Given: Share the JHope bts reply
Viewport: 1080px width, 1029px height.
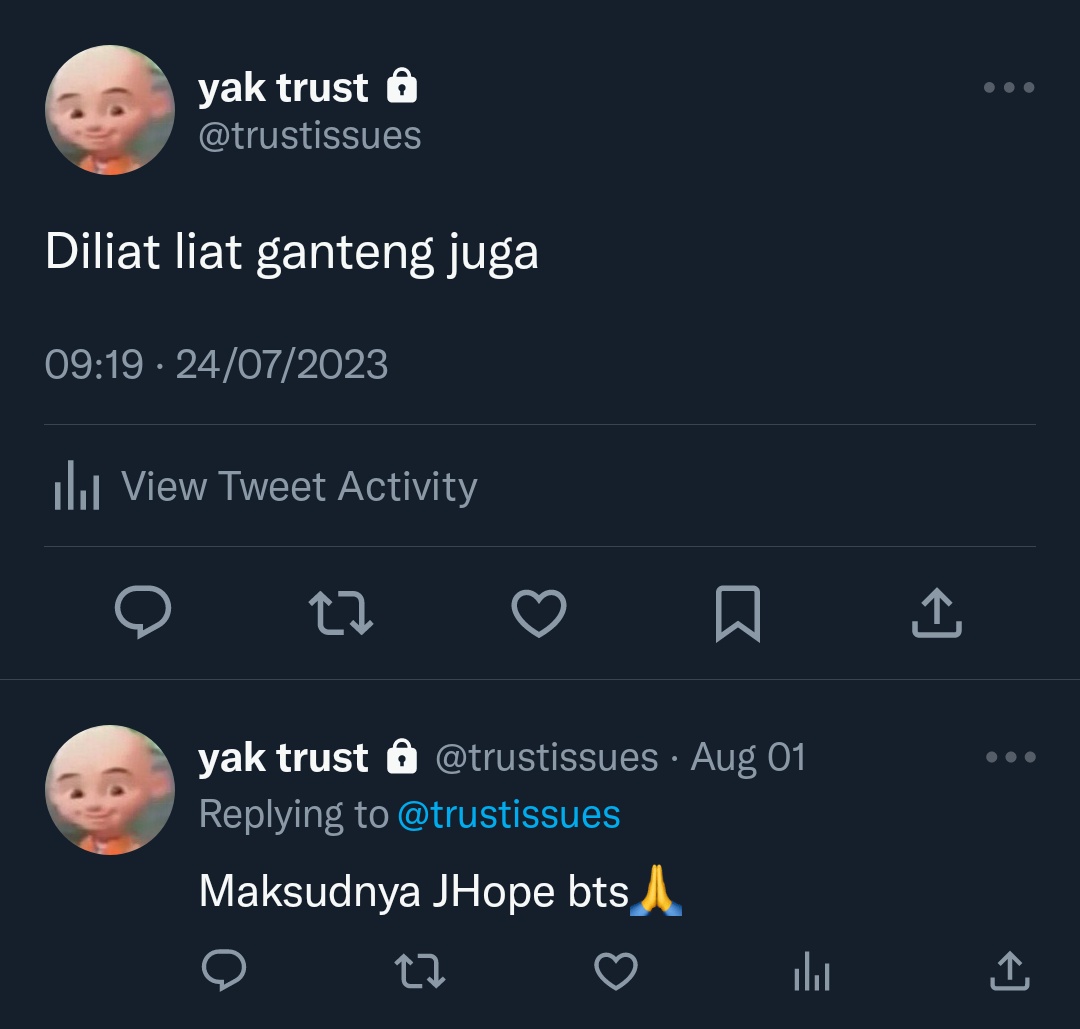Looking at the screenshot, I should (1010, 970).
